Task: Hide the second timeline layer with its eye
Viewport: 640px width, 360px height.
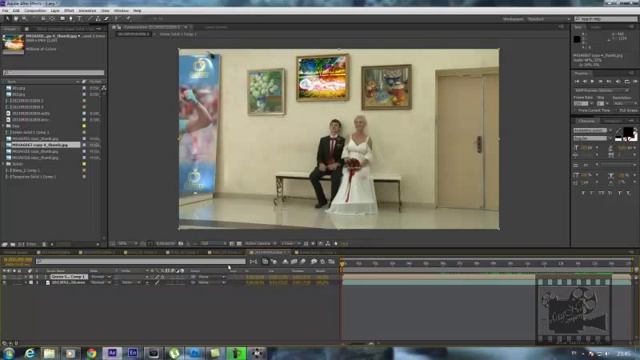Action: point(4,282)
